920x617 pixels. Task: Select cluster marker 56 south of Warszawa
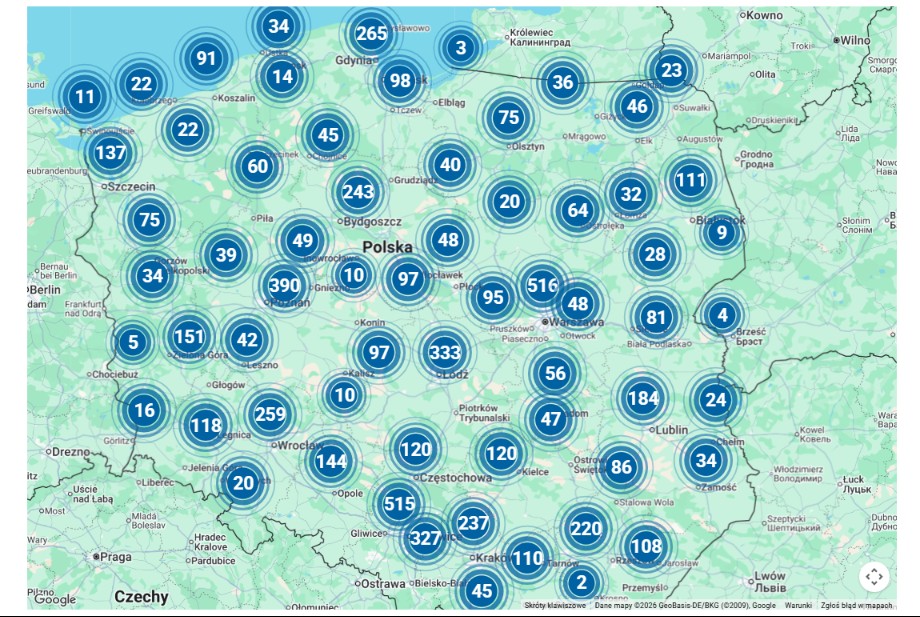pyautogui.click(x=555, y=373)
